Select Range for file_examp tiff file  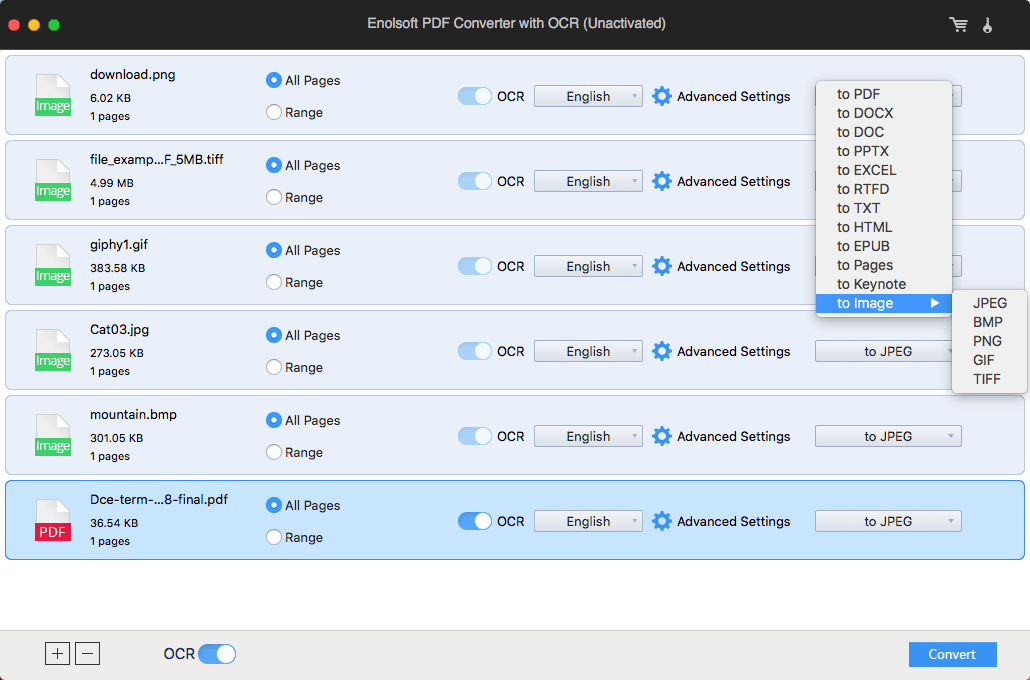coord(274,197)
